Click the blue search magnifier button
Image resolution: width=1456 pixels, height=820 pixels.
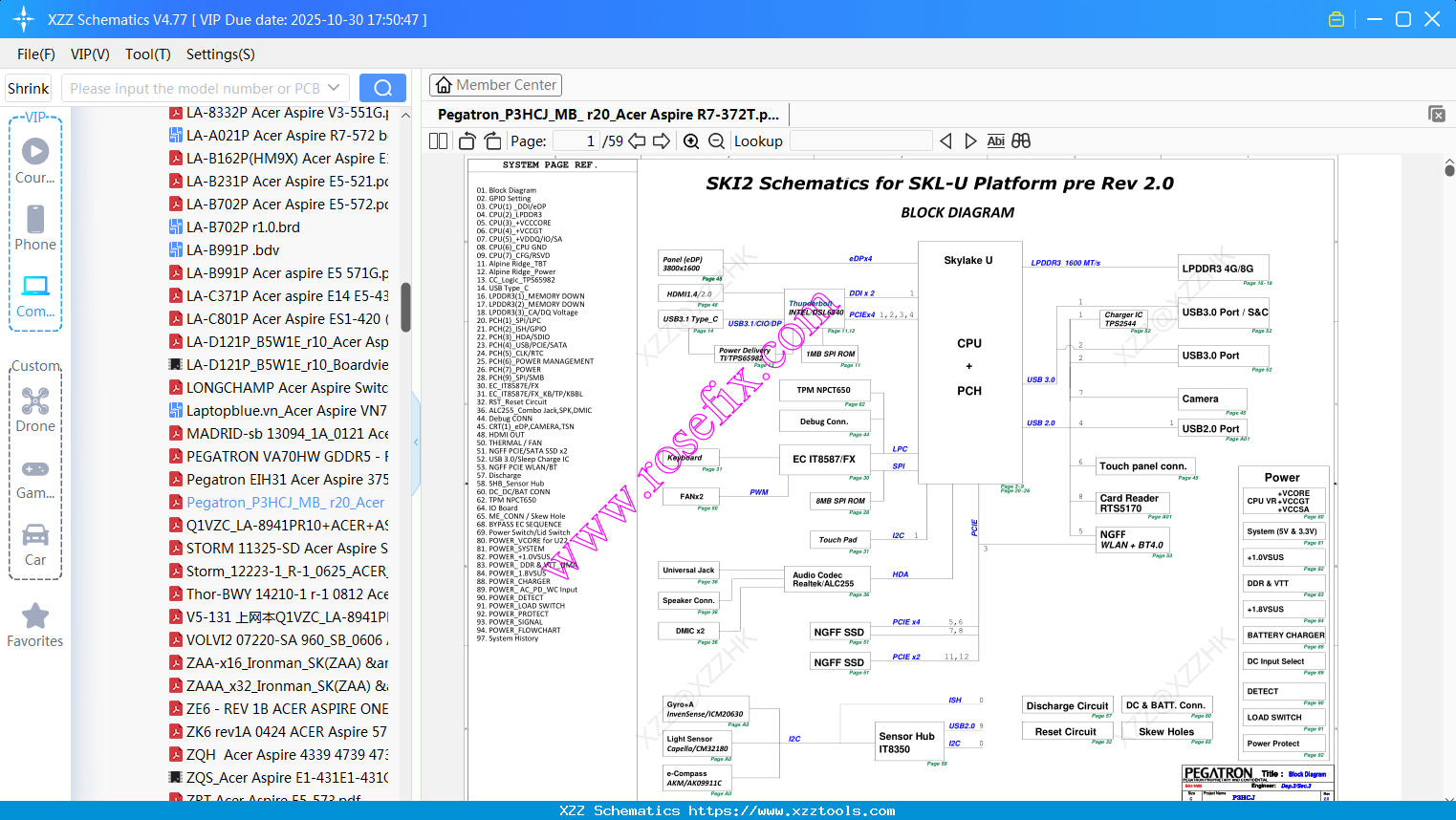382,88
